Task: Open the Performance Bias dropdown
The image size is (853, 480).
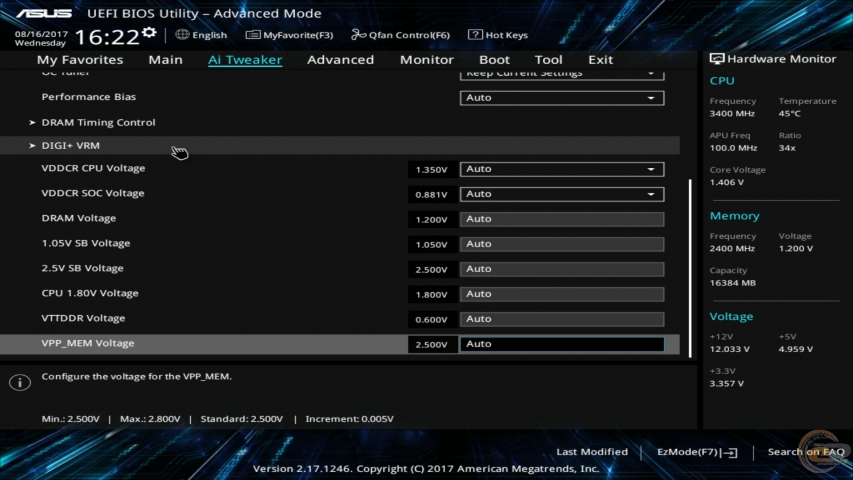Action: 562,98
